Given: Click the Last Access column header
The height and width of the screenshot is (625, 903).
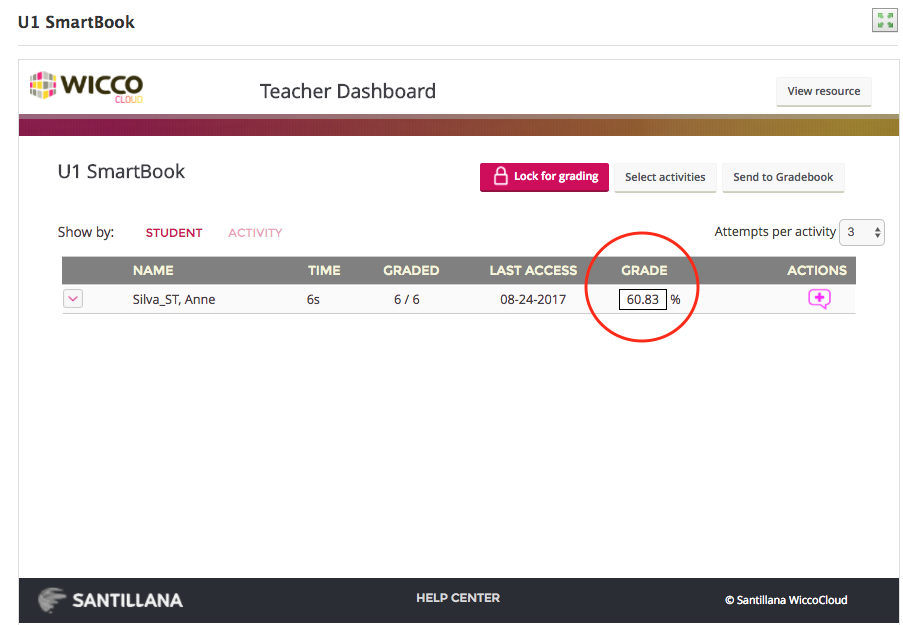Looking at the screenshot, I should click(x=533, y=270).
